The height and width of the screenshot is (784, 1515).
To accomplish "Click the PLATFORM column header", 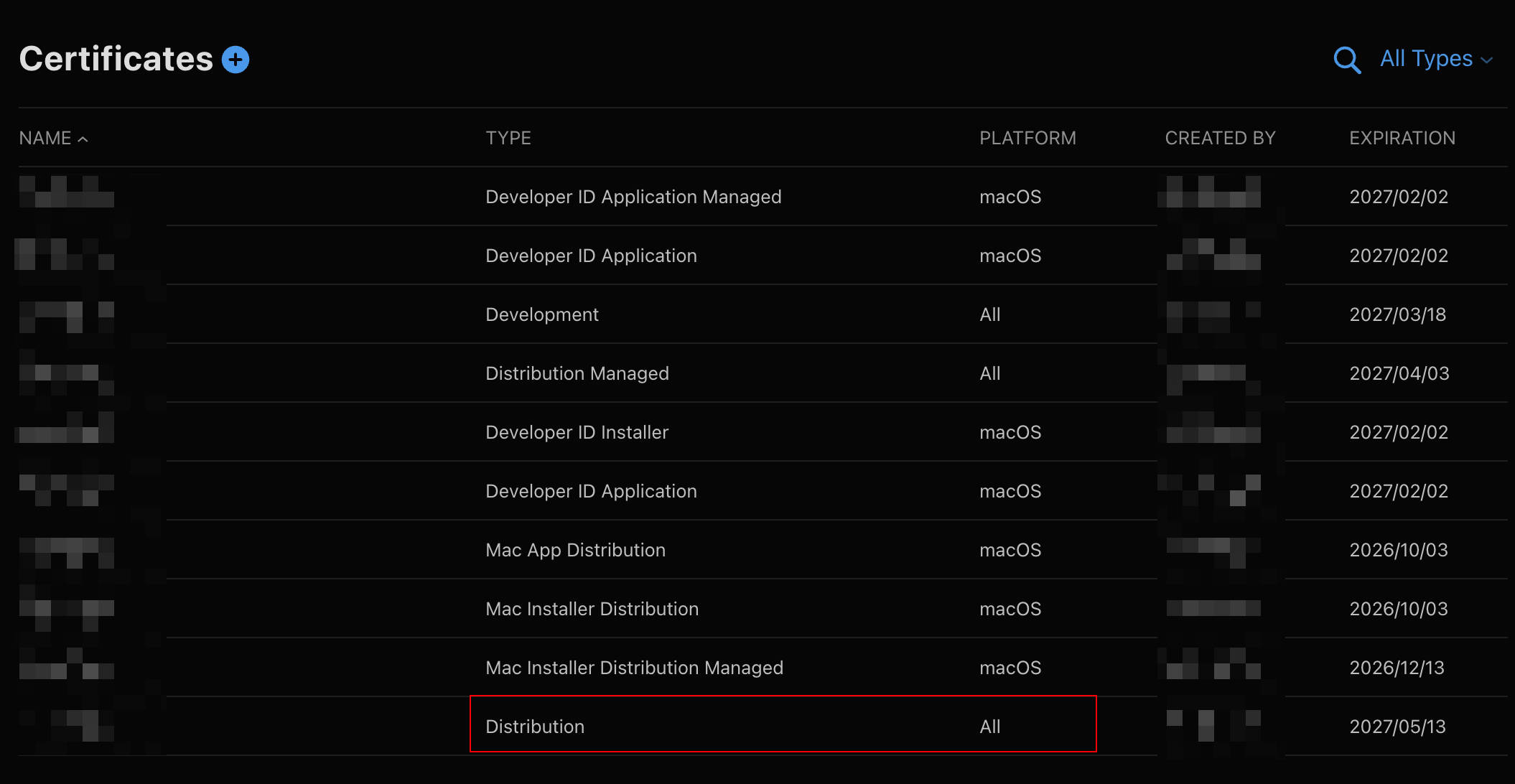I will pyautogui.click(x=1027, y=138).
